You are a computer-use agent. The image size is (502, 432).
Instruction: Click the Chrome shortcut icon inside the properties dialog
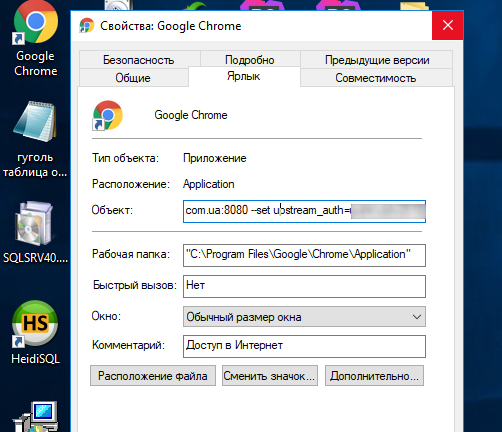click(107, 115)
